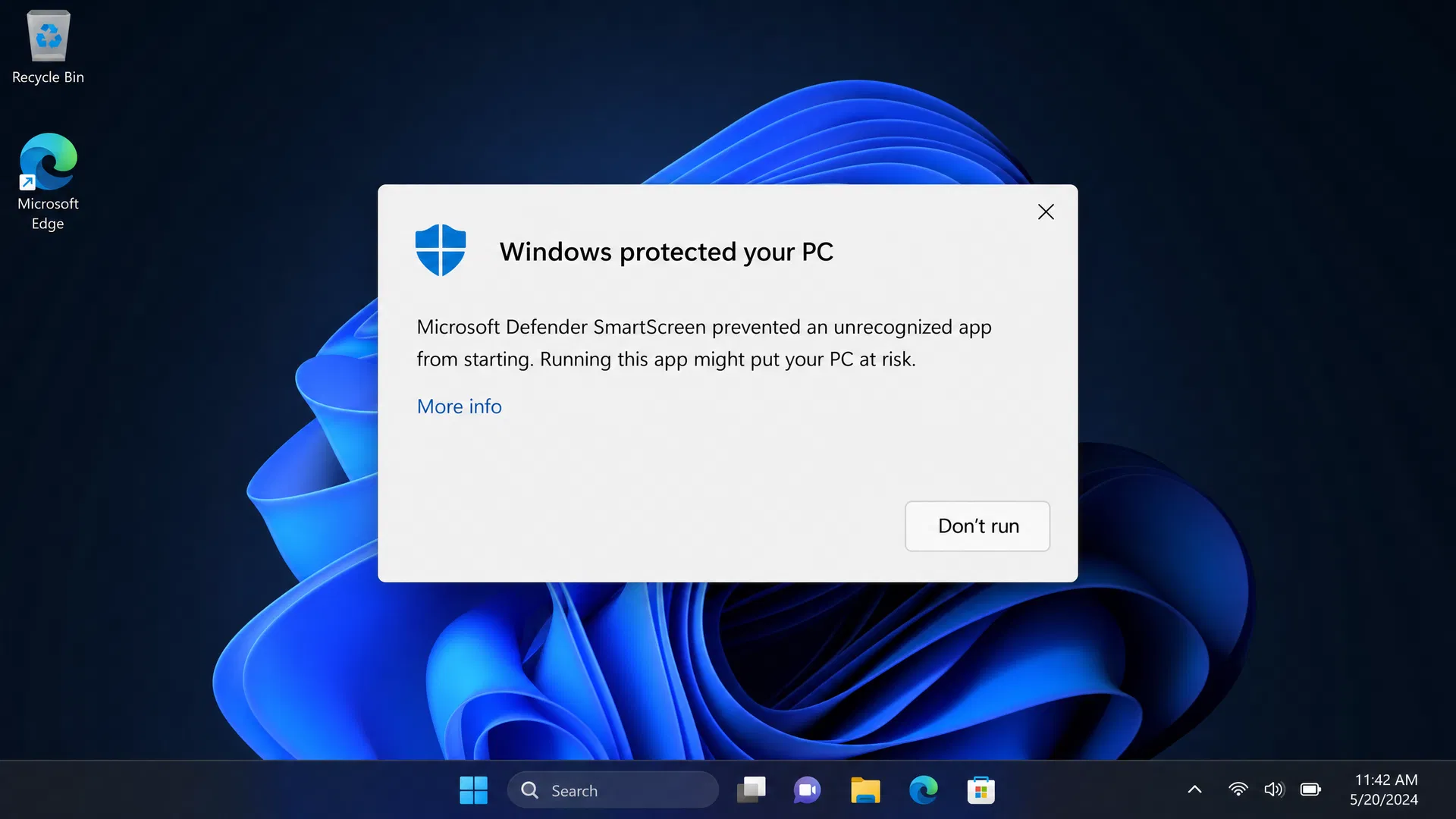
Task: Open File Explorer from taskbar
Action: pos(865,790)
